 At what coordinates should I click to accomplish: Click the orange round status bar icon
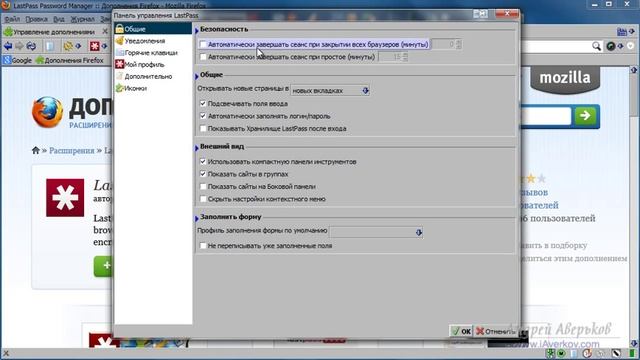(587, 353)
